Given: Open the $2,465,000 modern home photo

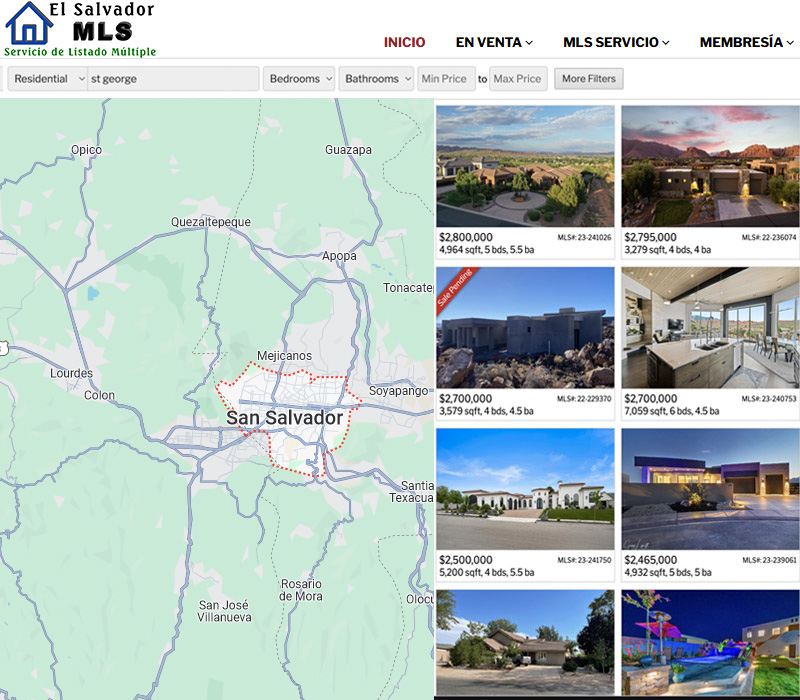Looking at the screenshot, I should click(x=710, y=489).
